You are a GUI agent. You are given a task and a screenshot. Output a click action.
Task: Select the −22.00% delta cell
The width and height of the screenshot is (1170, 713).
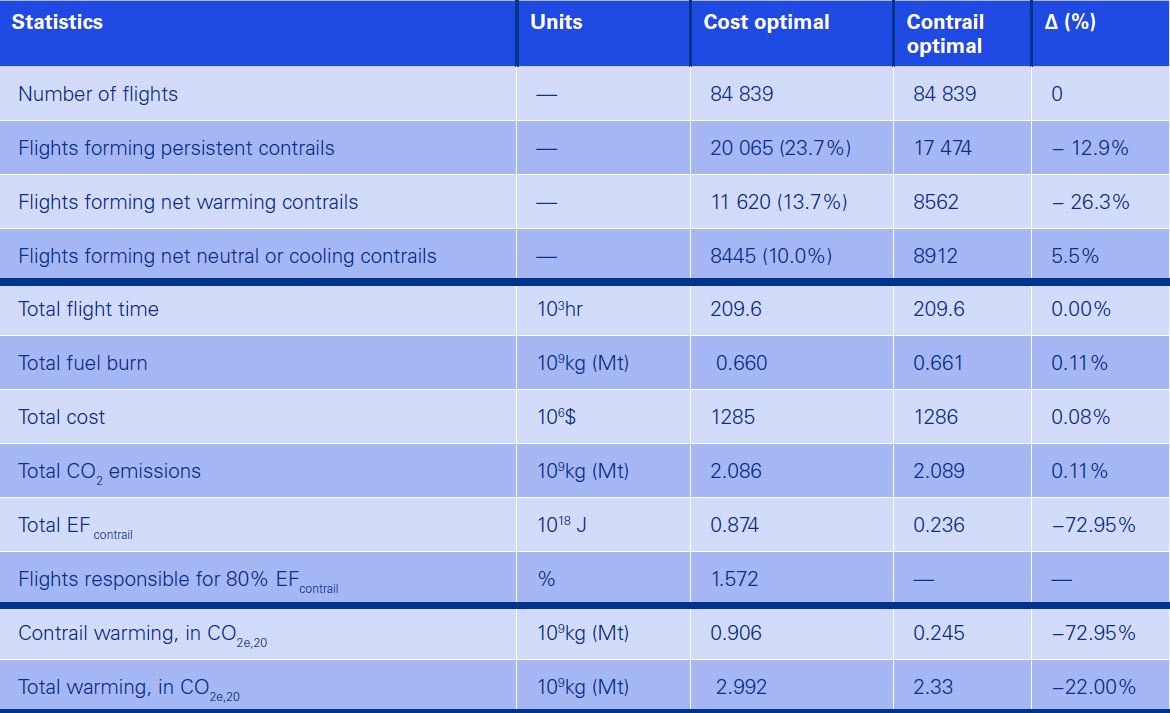(1093, 687)
